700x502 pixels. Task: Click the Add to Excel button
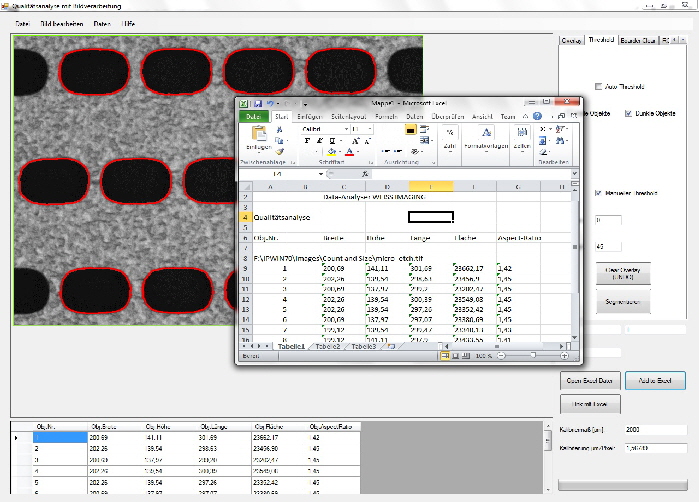(x=655, y=381)
